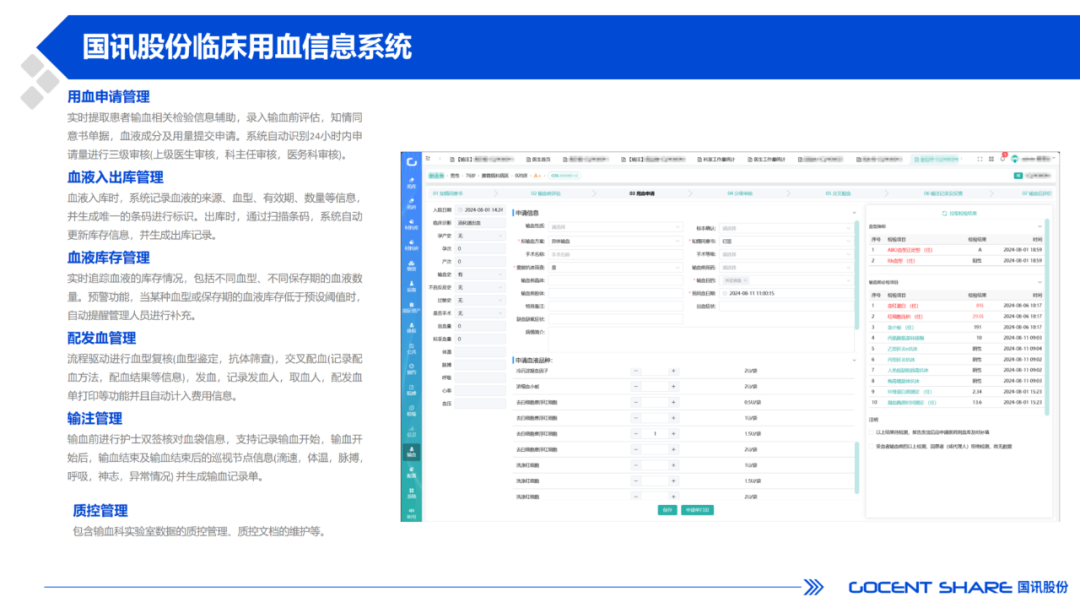The image size is (1080, 608).
Task: Increase quantity for 浓缩血小板 row
Action: [673, 387]
